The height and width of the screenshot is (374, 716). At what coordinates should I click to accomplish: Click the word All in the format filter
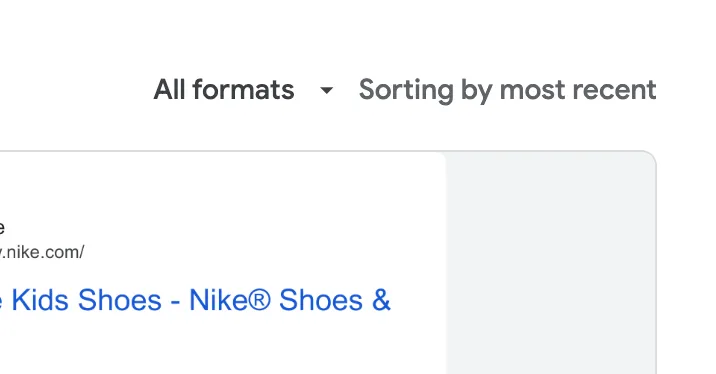[x=169, y=90]
